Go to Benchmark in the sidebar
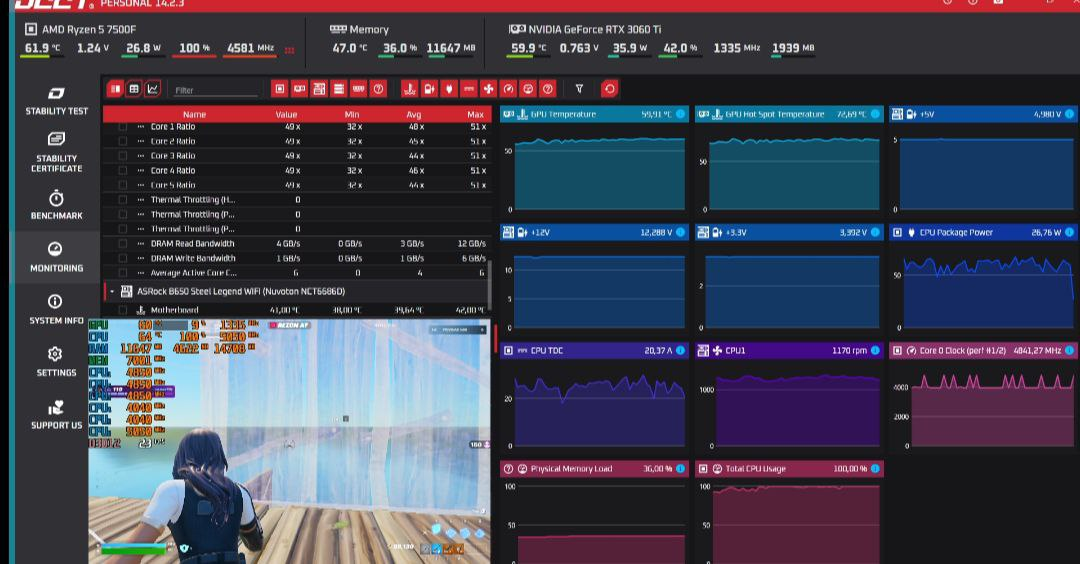Viewport: 1080px width, 564px height. coord(56,204)
